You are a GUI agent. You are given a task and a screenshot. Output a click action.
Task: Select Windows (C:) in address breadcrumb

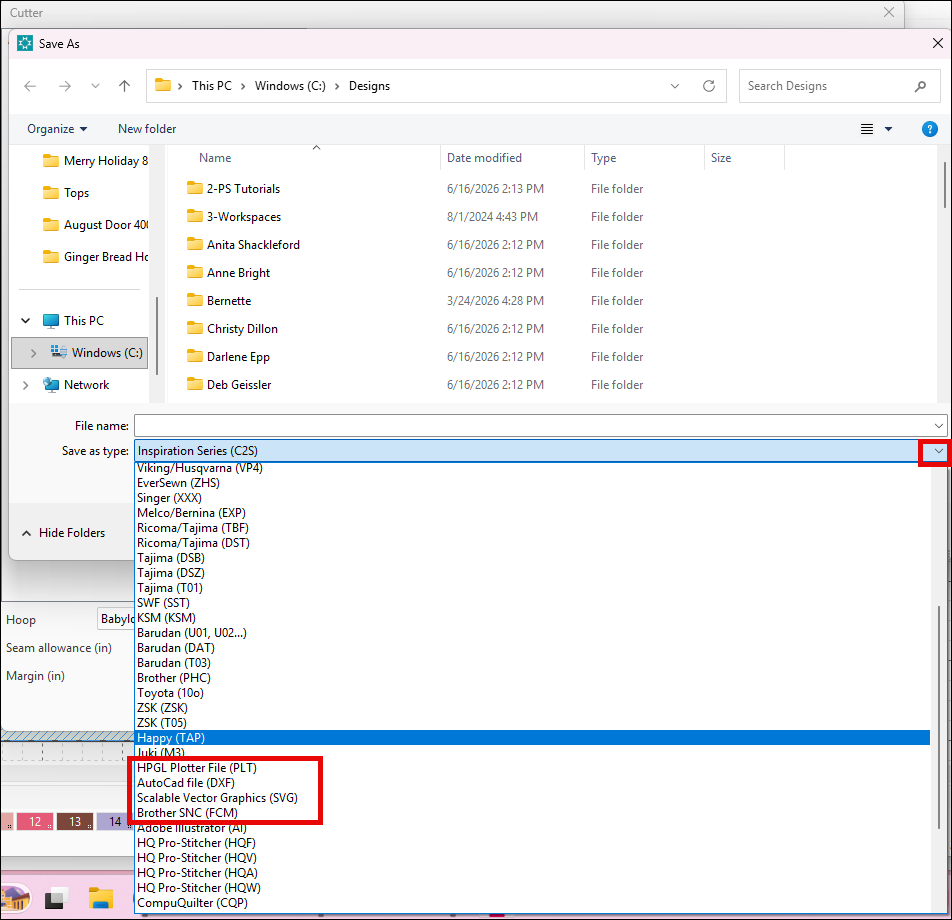click(x=290, y=86)
